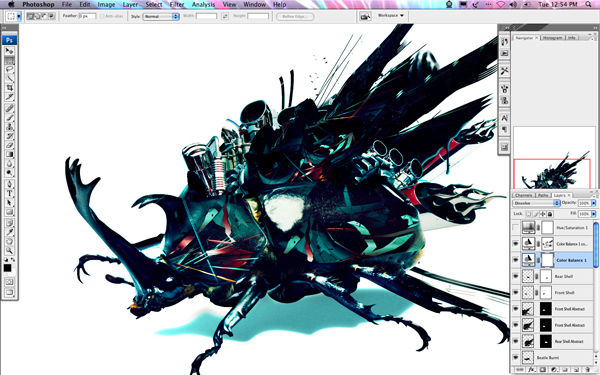This screenshot has height=375, width=600.
Task: Click the volume icon in menu bar
Action: [513, 5]
